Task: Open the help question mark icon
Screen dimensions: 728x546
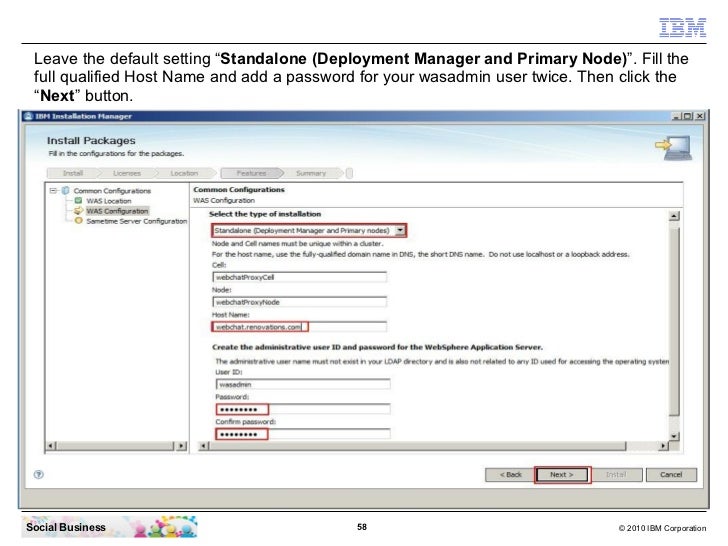Action: click(39, 474)
